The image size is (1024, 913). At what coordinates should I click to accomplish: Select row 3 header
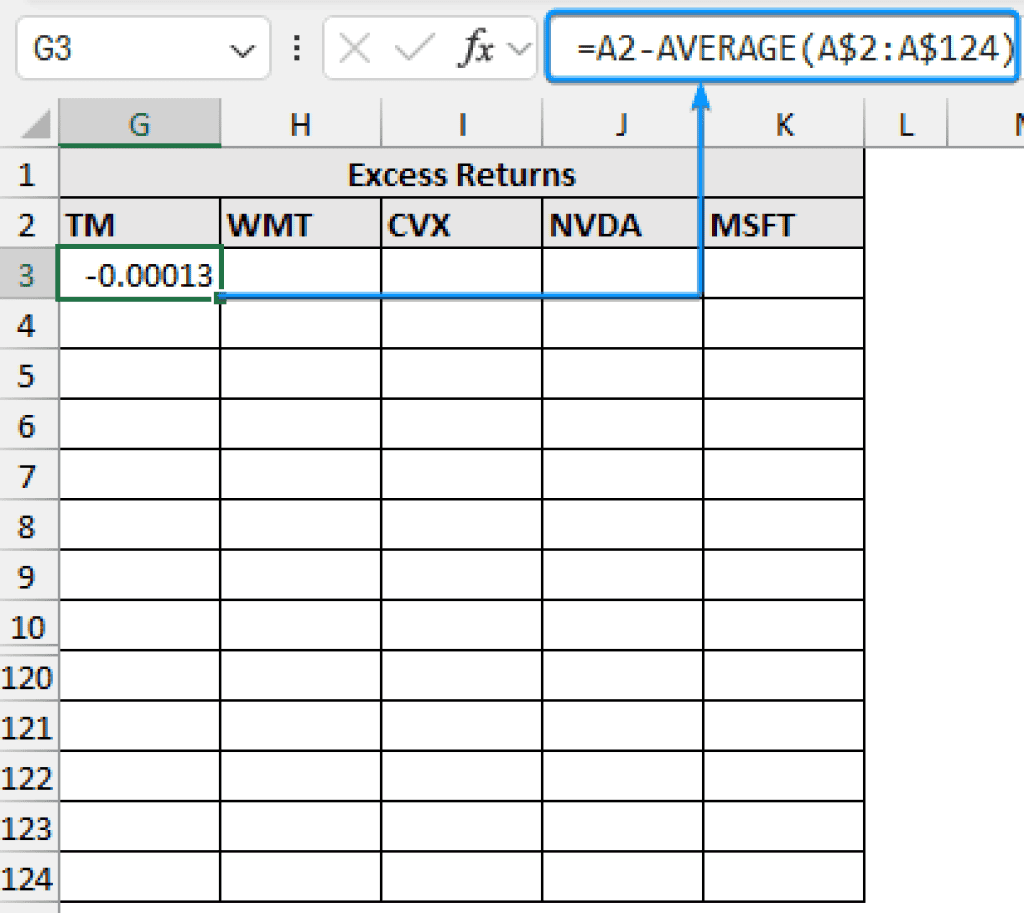pos(28,274)
